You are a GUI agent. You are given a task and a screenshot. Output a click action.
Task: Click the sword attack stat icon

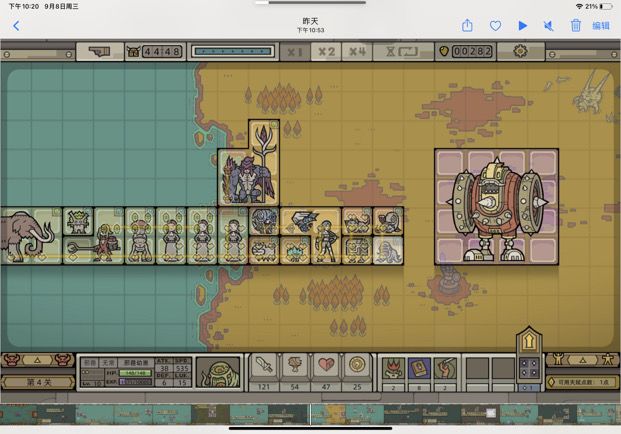click(264, 365)
